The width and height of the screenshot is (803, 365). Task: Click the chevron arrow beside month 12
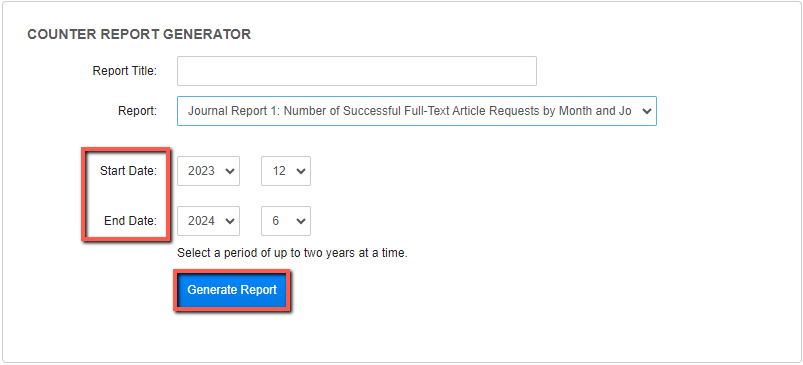pyautogui.click(x=301, y=171)
